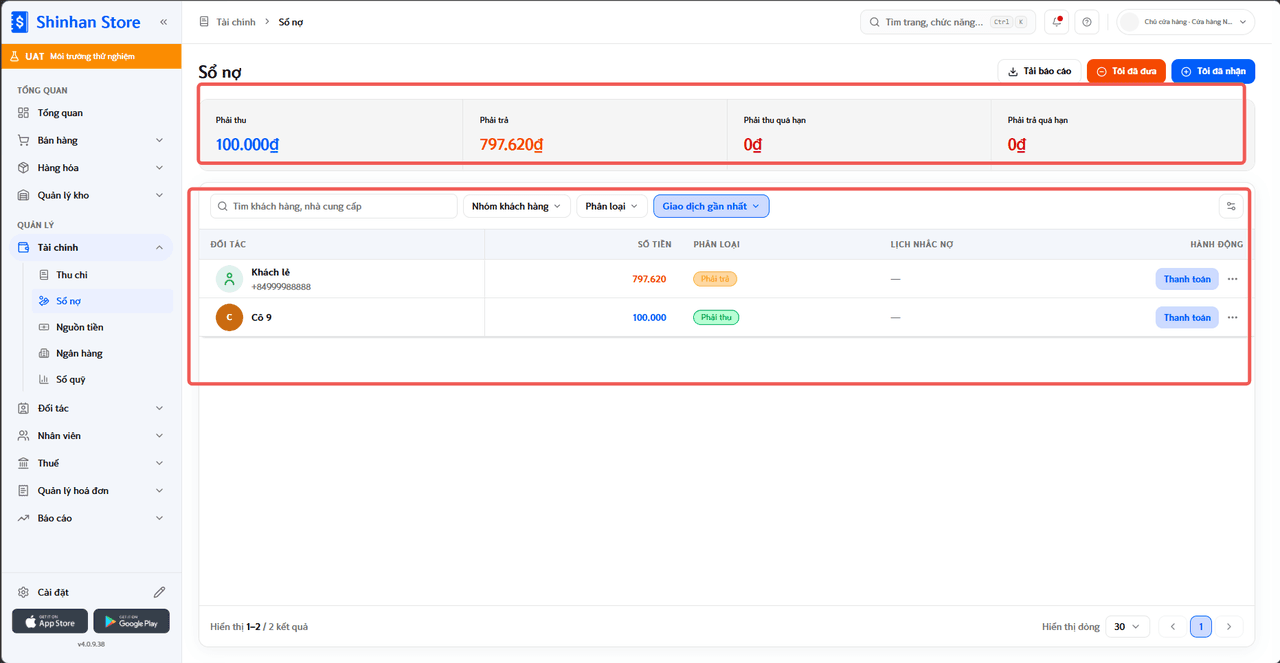Click the breadcrumb page icon

(x=204, y=22)
